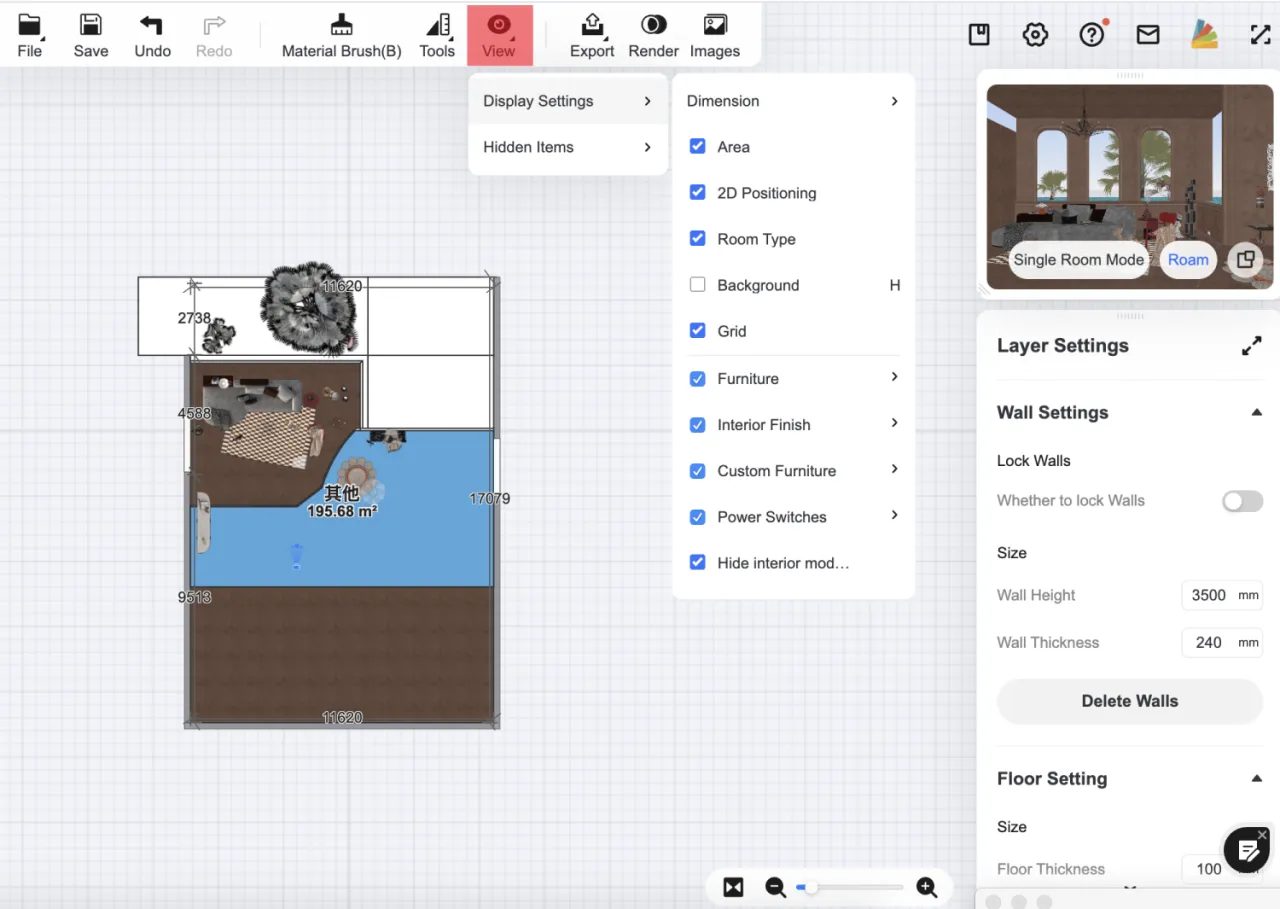Image resolution: width=1280 pixels, height=909 pixels.
Task: Expand the Dimension submenu arrow
Action: coord(894,101)
